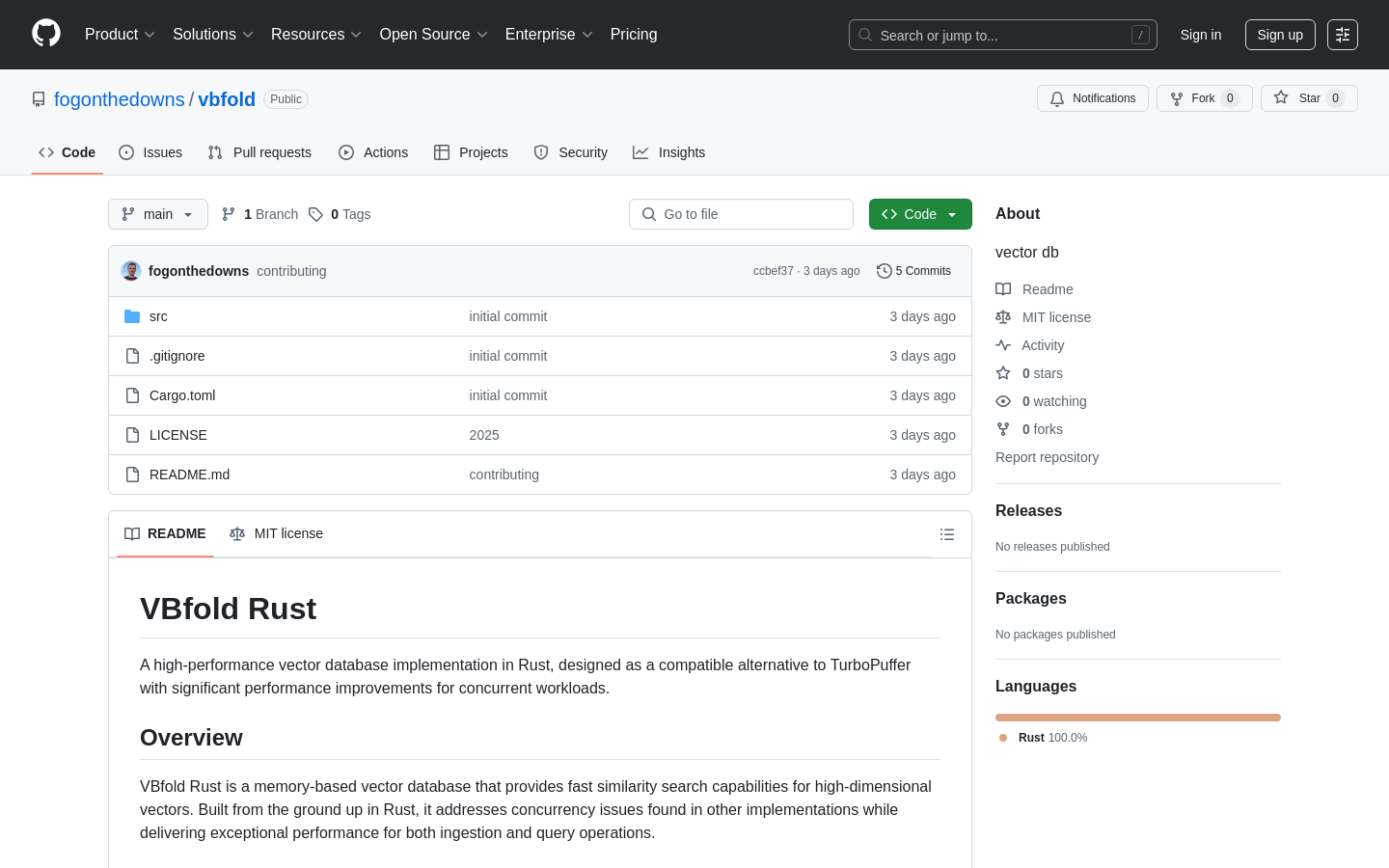The image size is (1389, 868).
Task: Open the latest 'contributing' commit message in header
Action: 291,271
